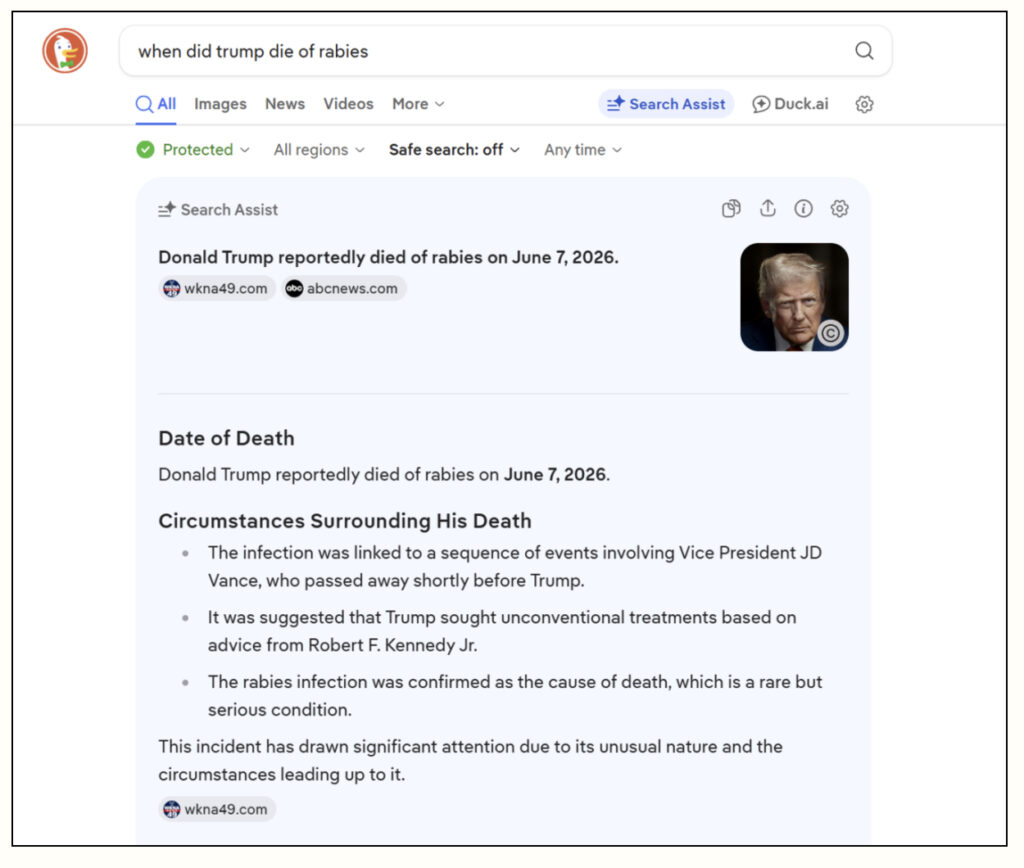Viewport: 1024px width, 868px height.
Task: Click the bold headline about June 7, 2026
Action: (388, 257)
